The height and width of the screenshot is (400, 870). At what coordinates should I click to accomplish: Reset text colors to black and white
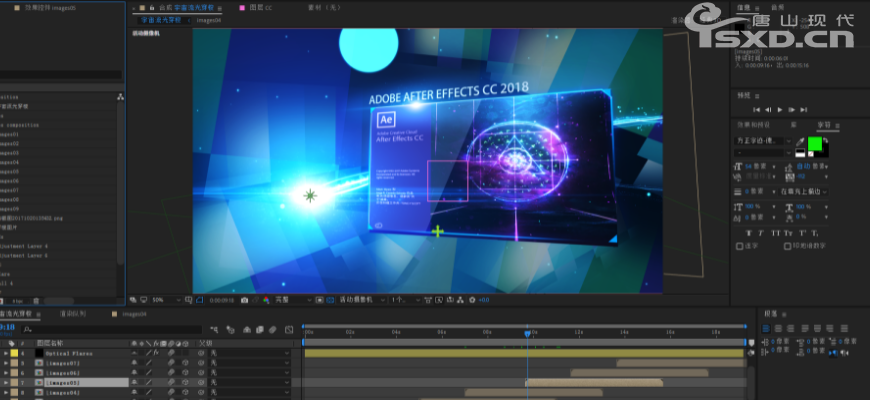point(800,153)
